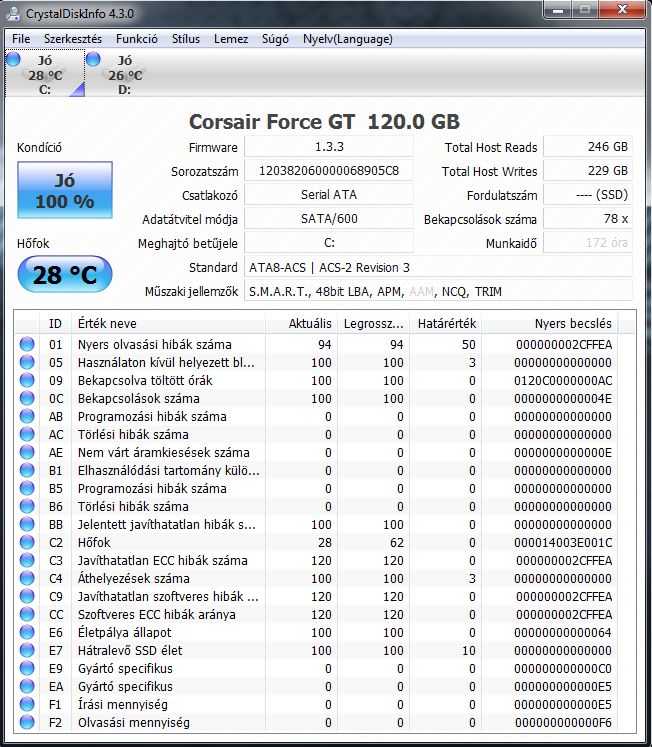Click the status orb of row F2
This screenshot has height=747, width=652.
point(27,722)
